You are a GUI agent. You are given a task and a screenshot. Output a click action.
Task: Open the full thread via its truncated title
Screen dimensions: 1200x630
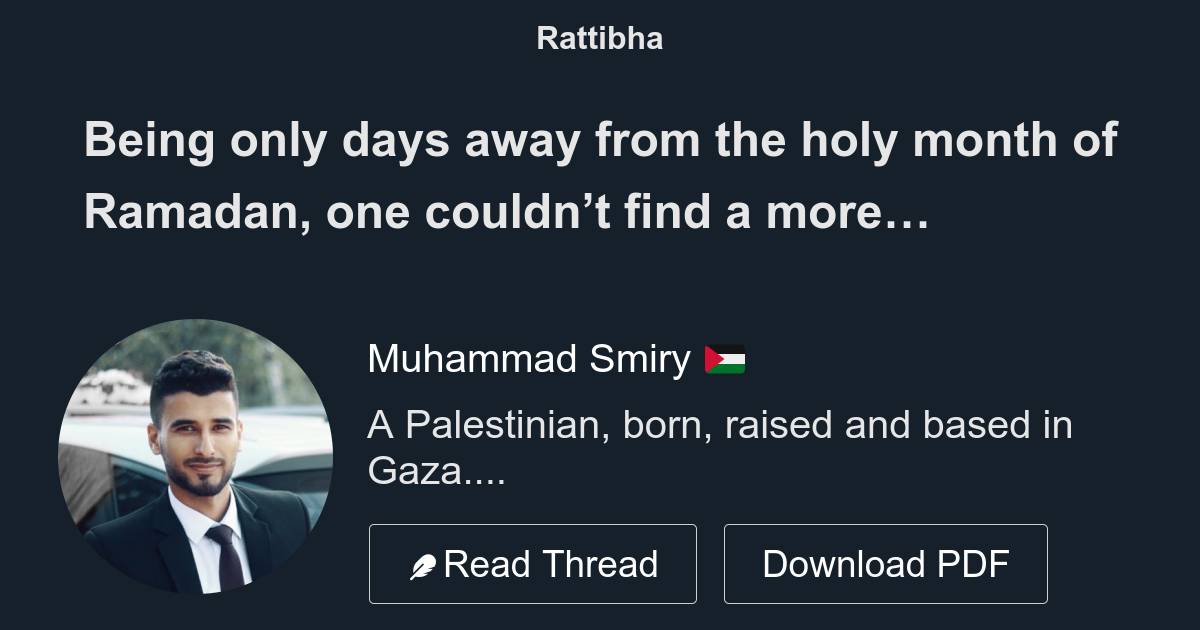click(x=600, y=175)
